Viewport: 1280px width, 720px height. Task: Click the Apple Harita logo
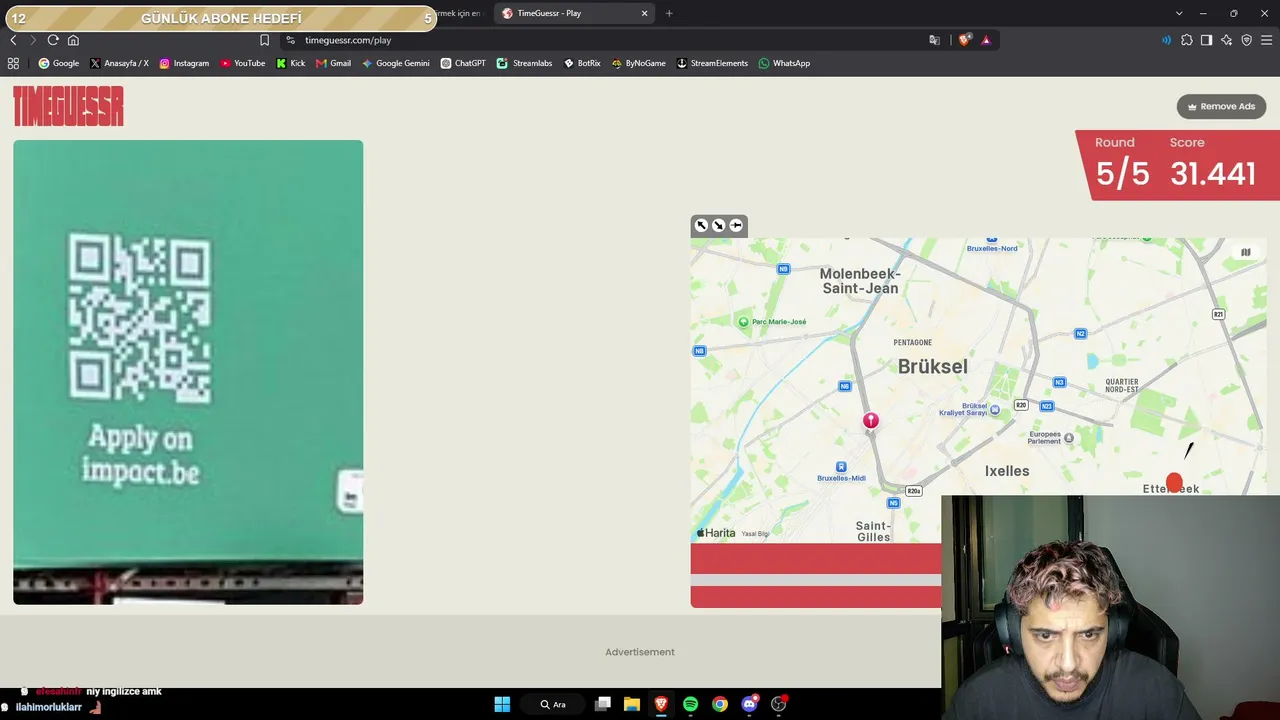(x=716, y=533)
